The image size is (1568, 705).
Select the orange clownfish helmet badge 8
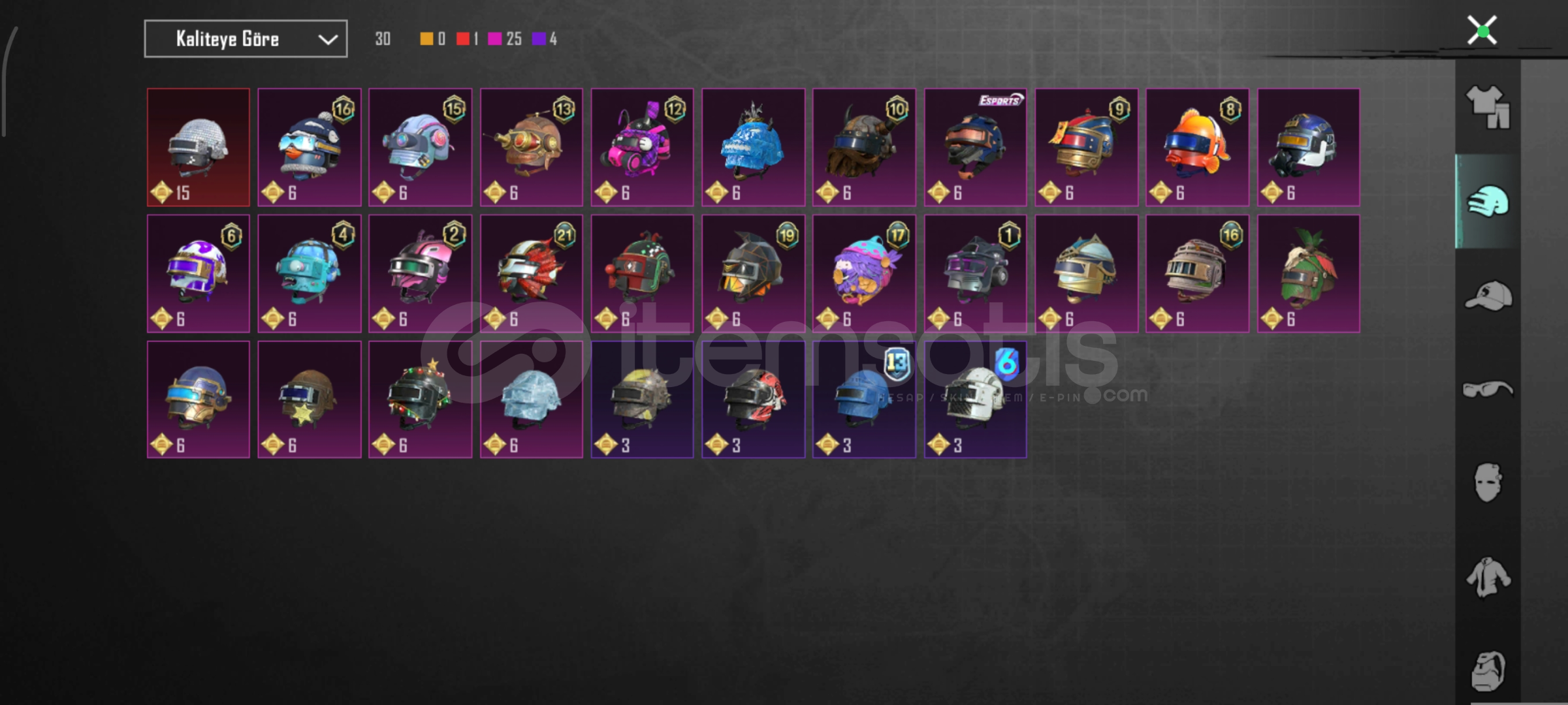click(x=1198, y=148)
